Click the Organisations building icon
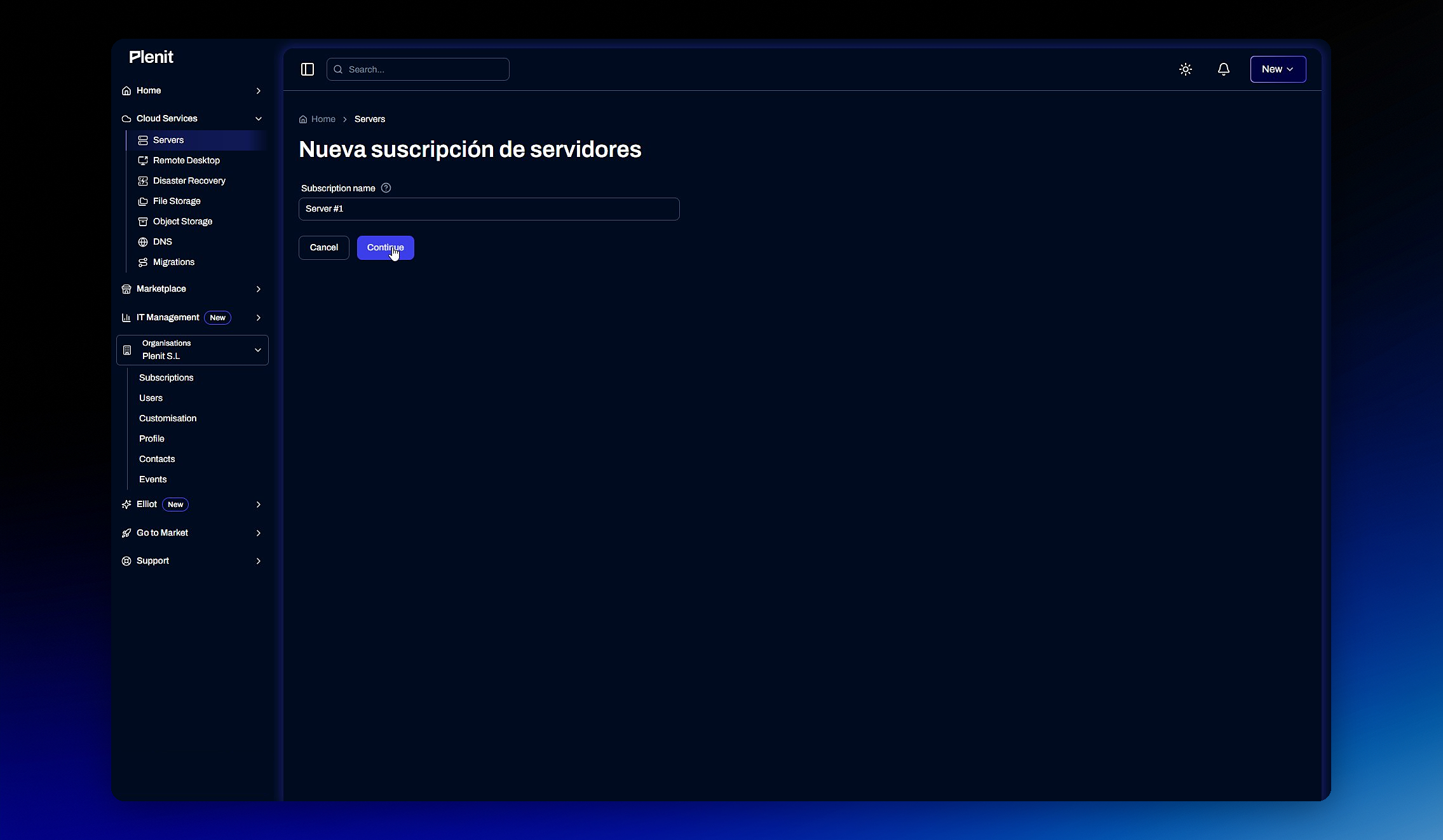The height and width of the screenshot is (840, 1443). coord(127,350)
